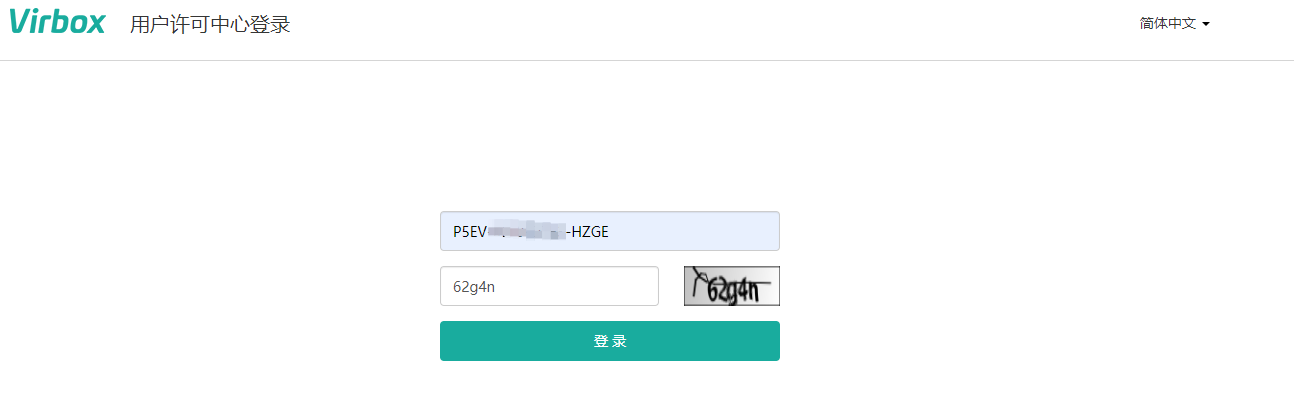Screen dimensions: 1294x411
Task: Refresh the 62g4n captcha image
Action: pyautogui.click(x=732, y=286)
